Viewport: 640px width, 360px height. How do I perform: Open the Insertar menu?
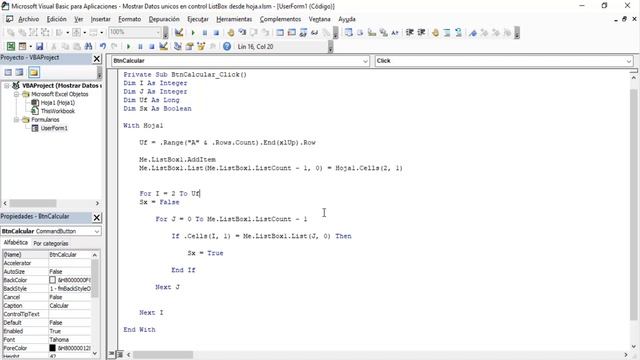[x=100, y=19]
